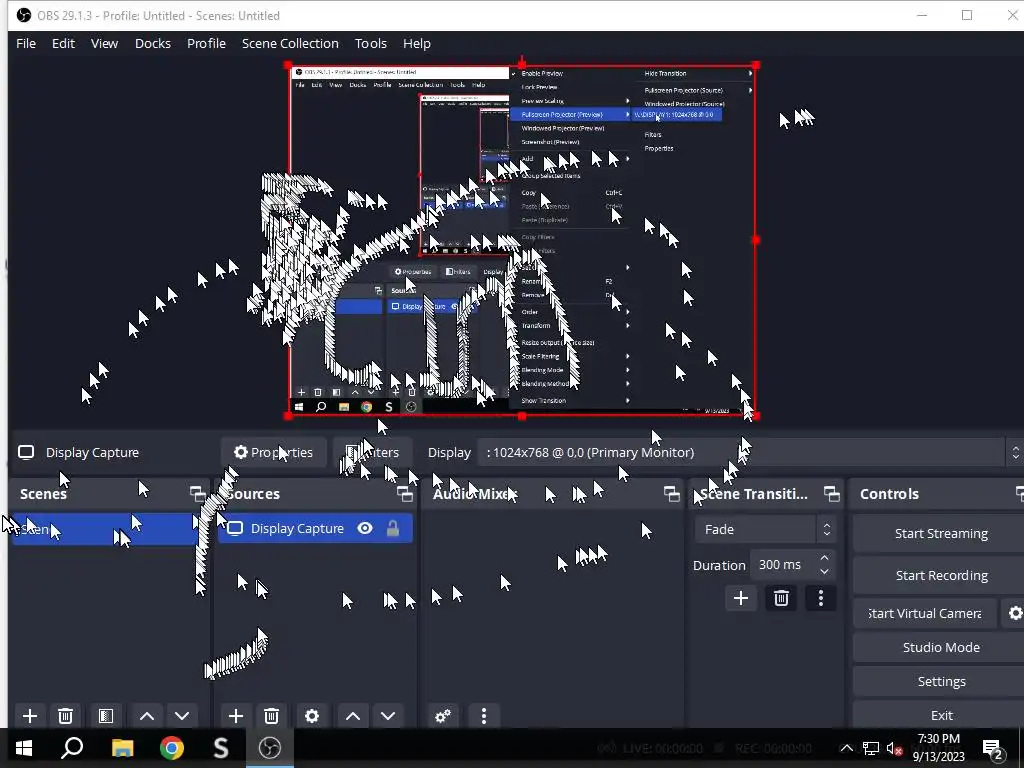This screenshot has height=768, width=1024.
Task: Open transition properties three-dot menu
Action: coord(821,598)
